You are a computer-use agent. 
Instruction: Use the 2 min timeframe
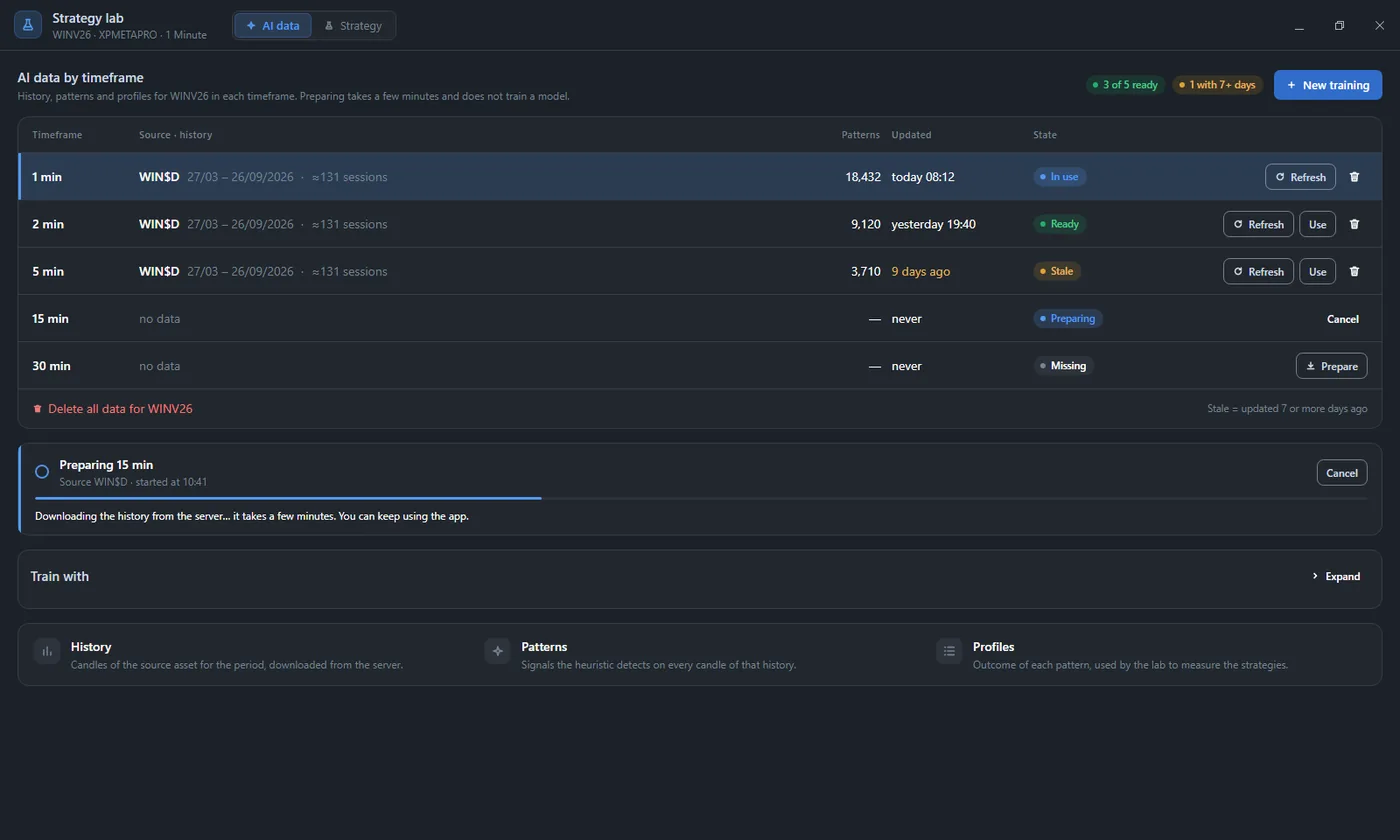coord(1317,224)
